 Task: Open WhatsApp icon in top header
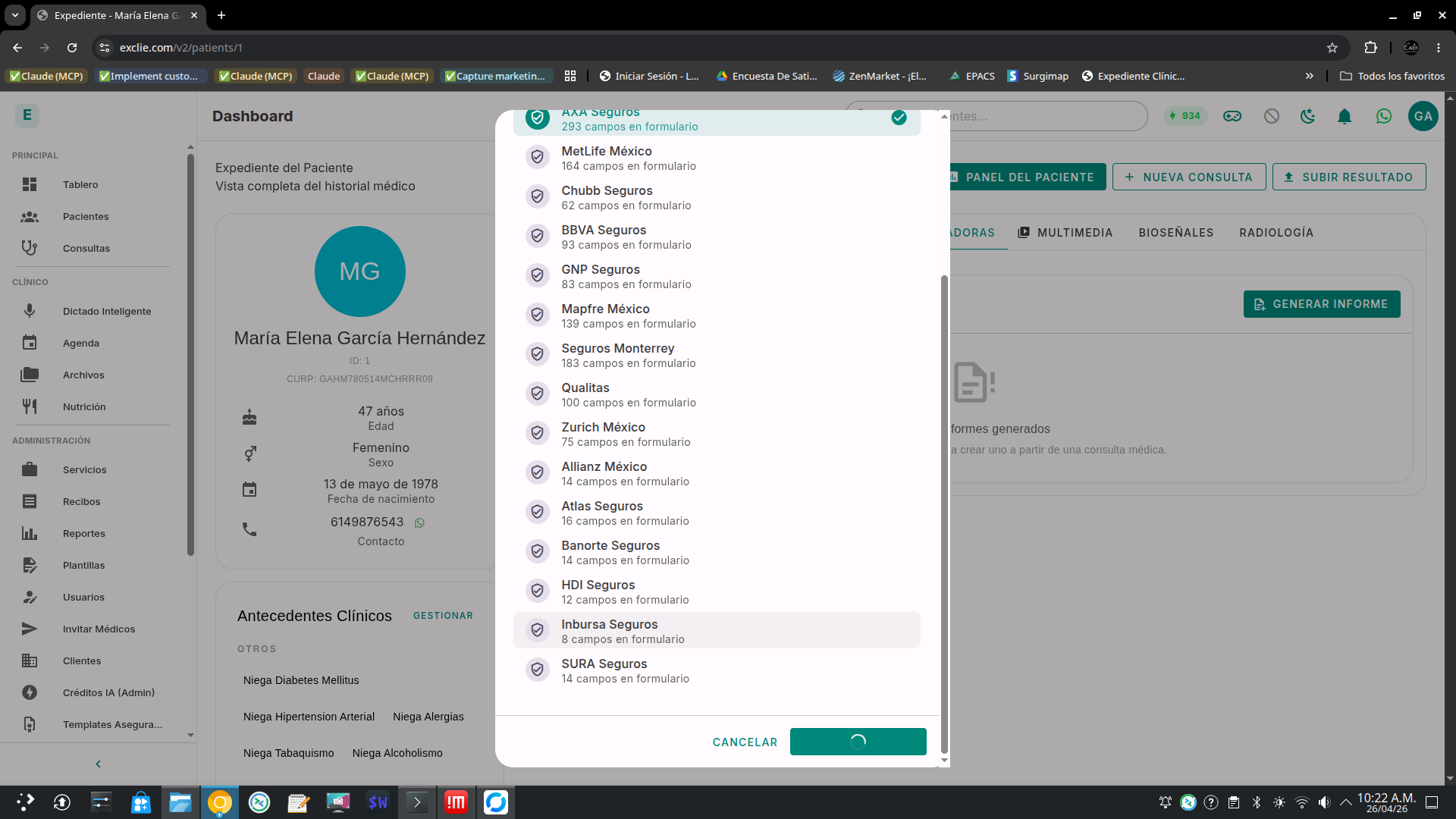tap(1383, 116)
